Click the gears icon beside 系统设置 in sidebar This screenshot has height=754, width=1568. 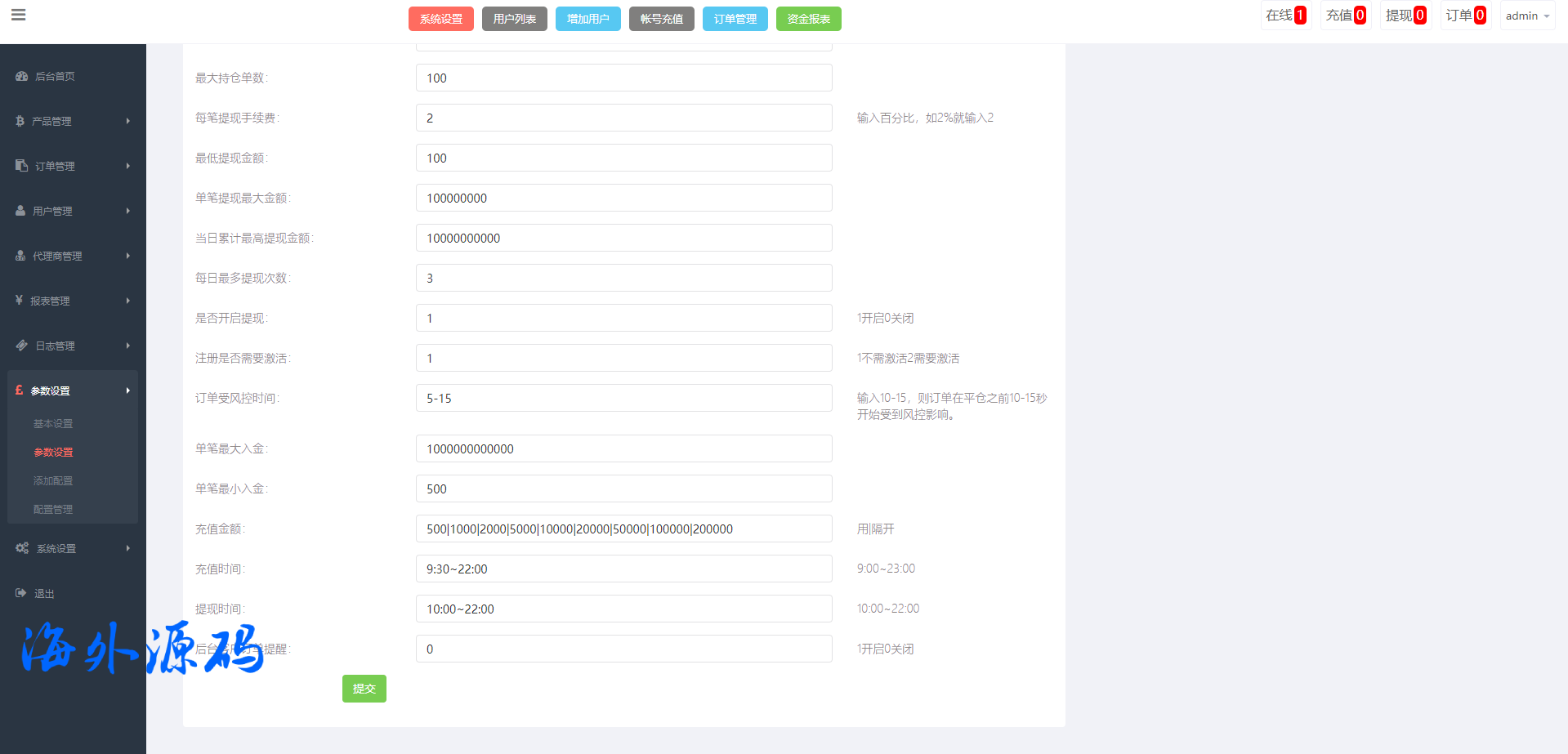(22, 548)
